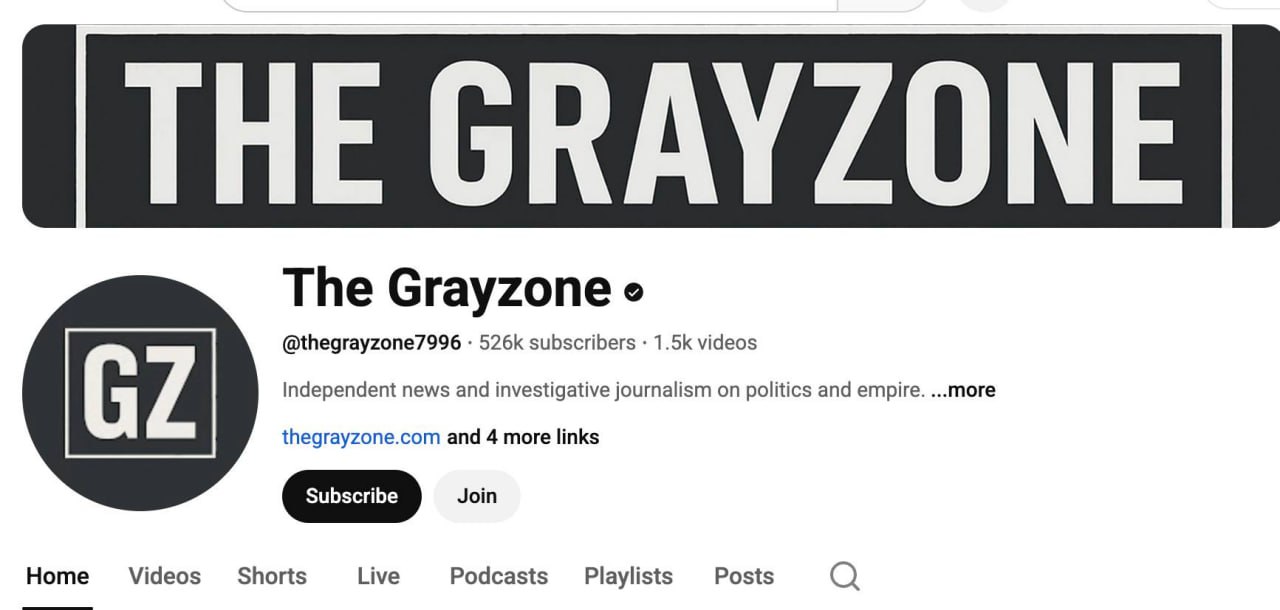
Task: View the Playlists tab
Action: click(x=628, y=576)
